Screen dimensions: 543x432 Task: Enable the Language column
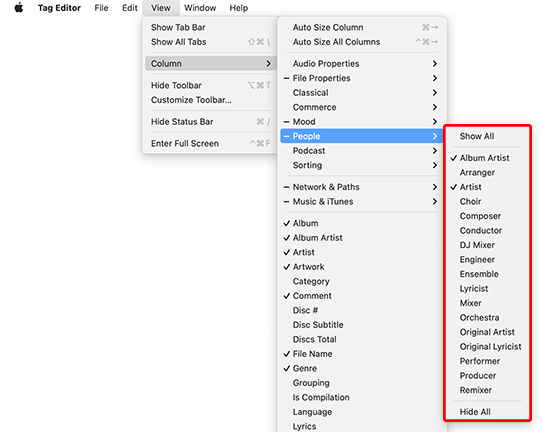point(362,412)
